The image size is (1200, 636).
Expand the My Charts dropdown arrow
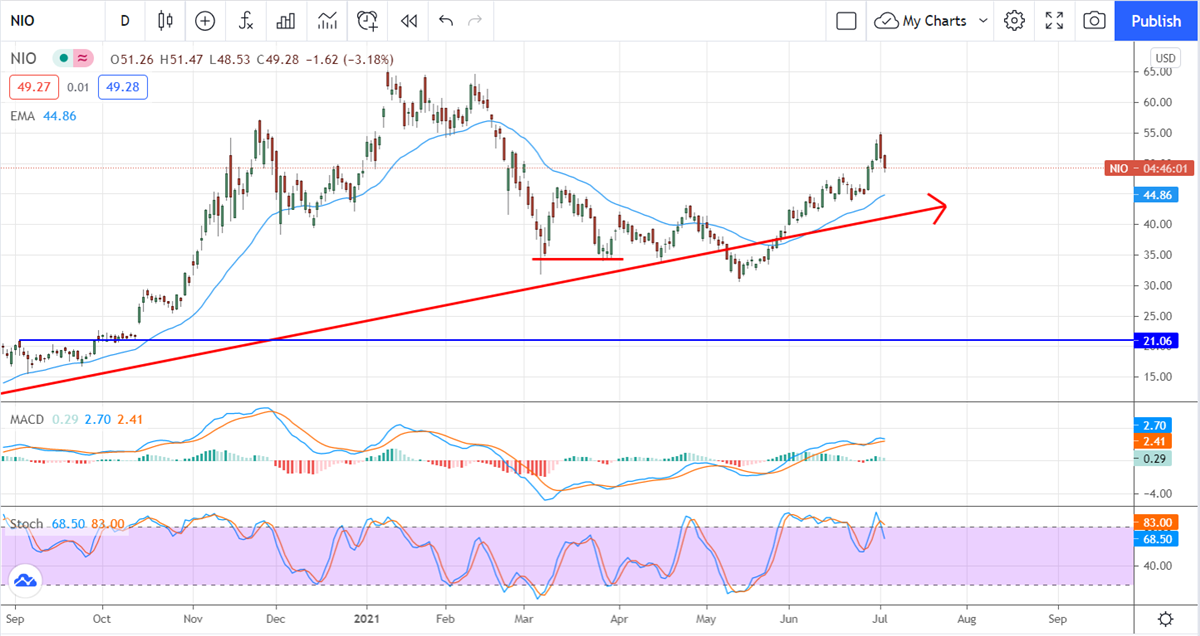[983, 20]
